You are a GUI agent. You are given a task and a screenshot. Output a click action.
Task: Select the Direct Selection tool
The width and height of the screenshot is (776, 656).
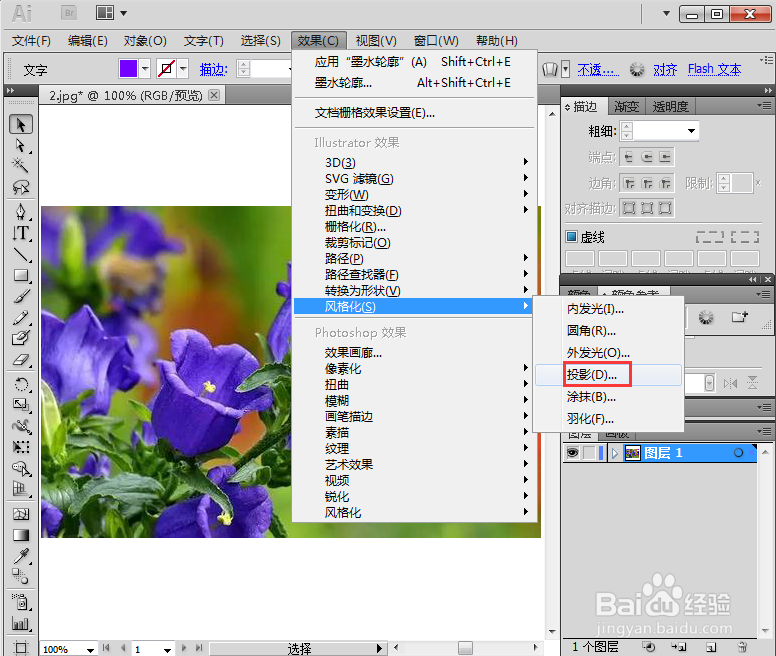point(21,146)
